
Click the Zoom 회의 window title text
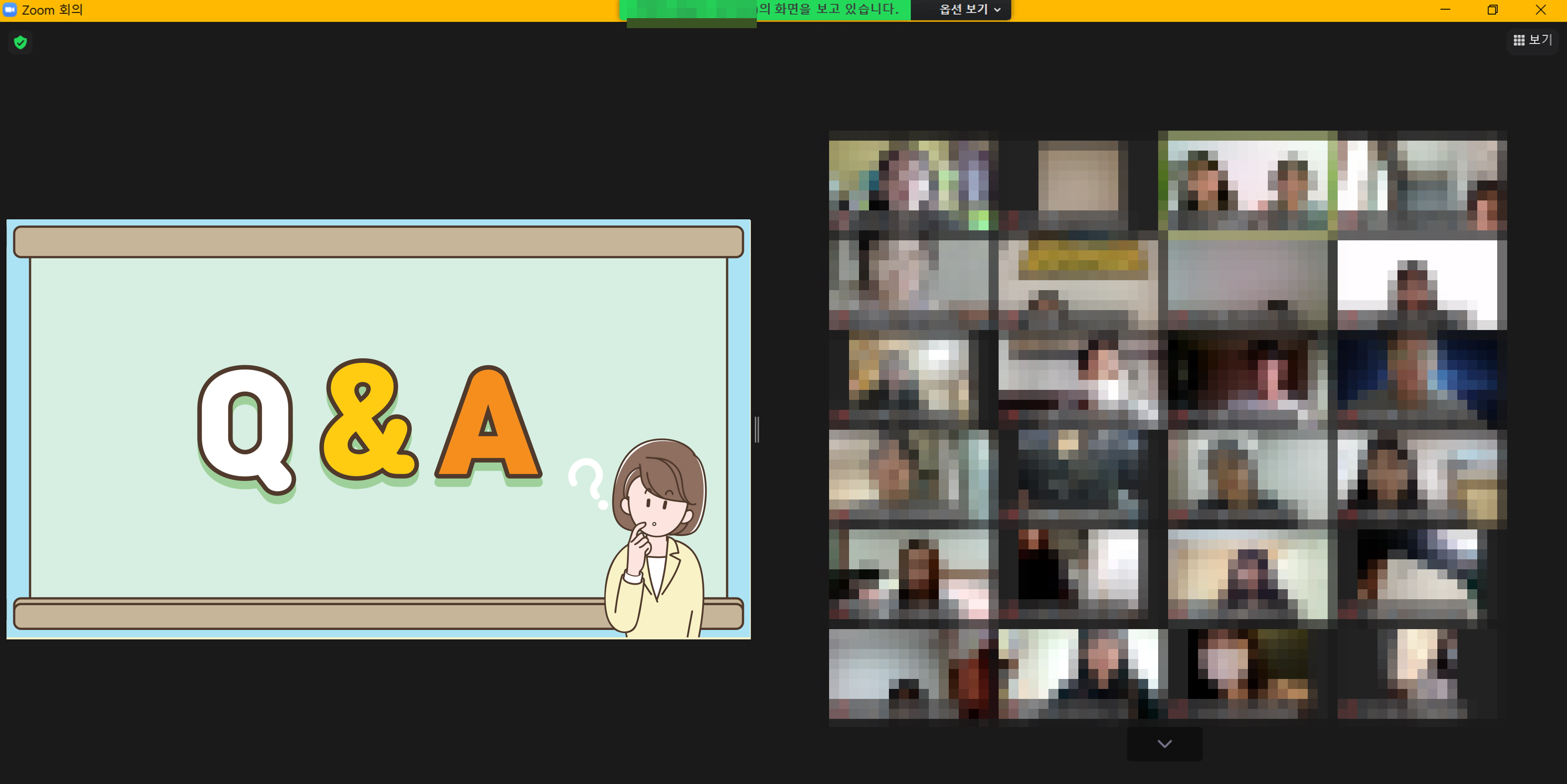tap(52, 10)
